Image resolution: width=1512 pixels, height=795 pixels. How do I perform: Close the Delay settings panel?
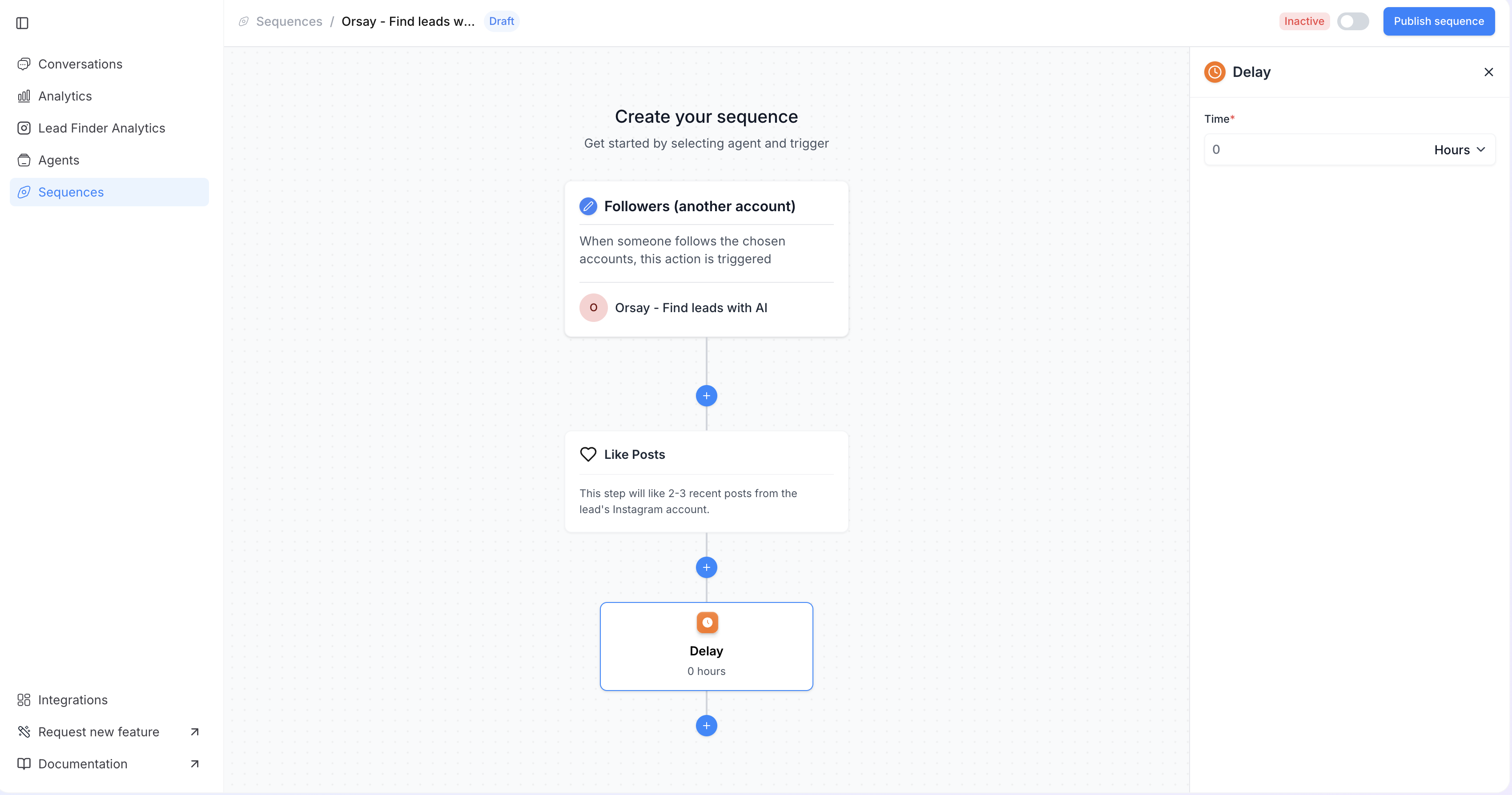point(1488,72)
